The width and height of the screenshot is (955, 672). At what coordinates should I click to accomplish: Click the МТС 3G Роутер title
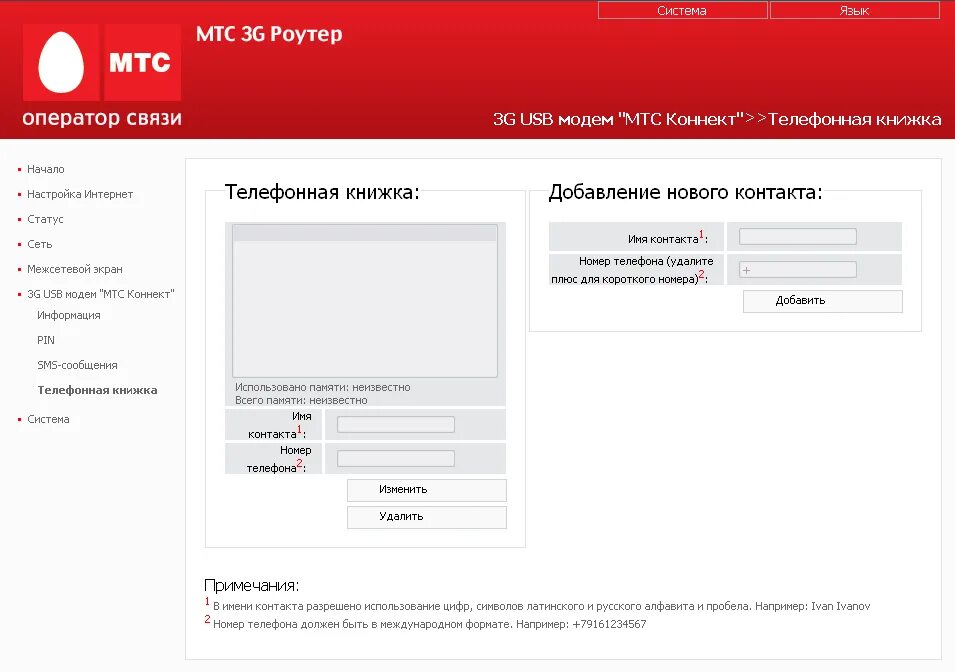tap(269, 35)
